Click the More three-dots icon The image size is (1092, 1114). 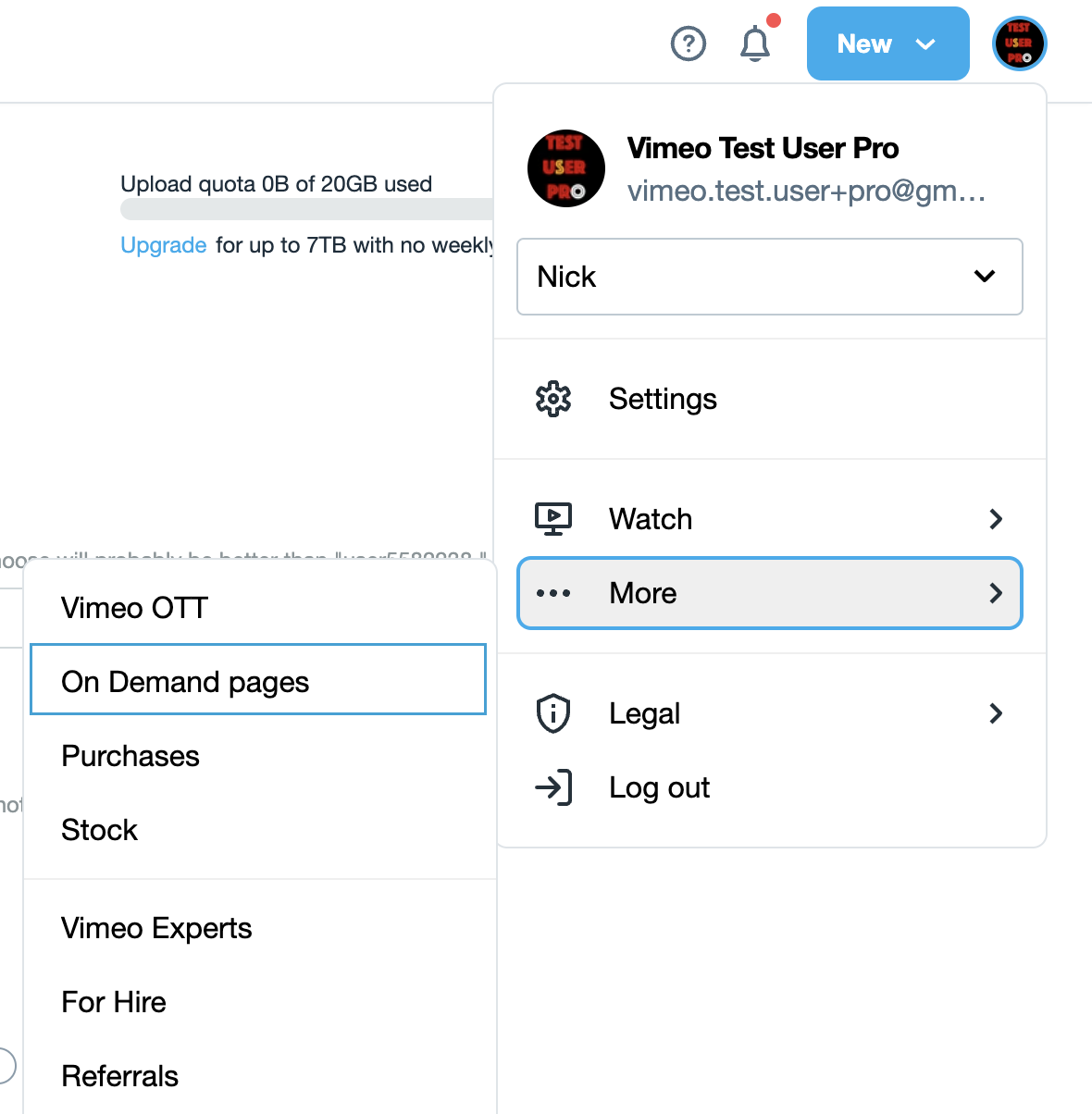coord(553,593)
